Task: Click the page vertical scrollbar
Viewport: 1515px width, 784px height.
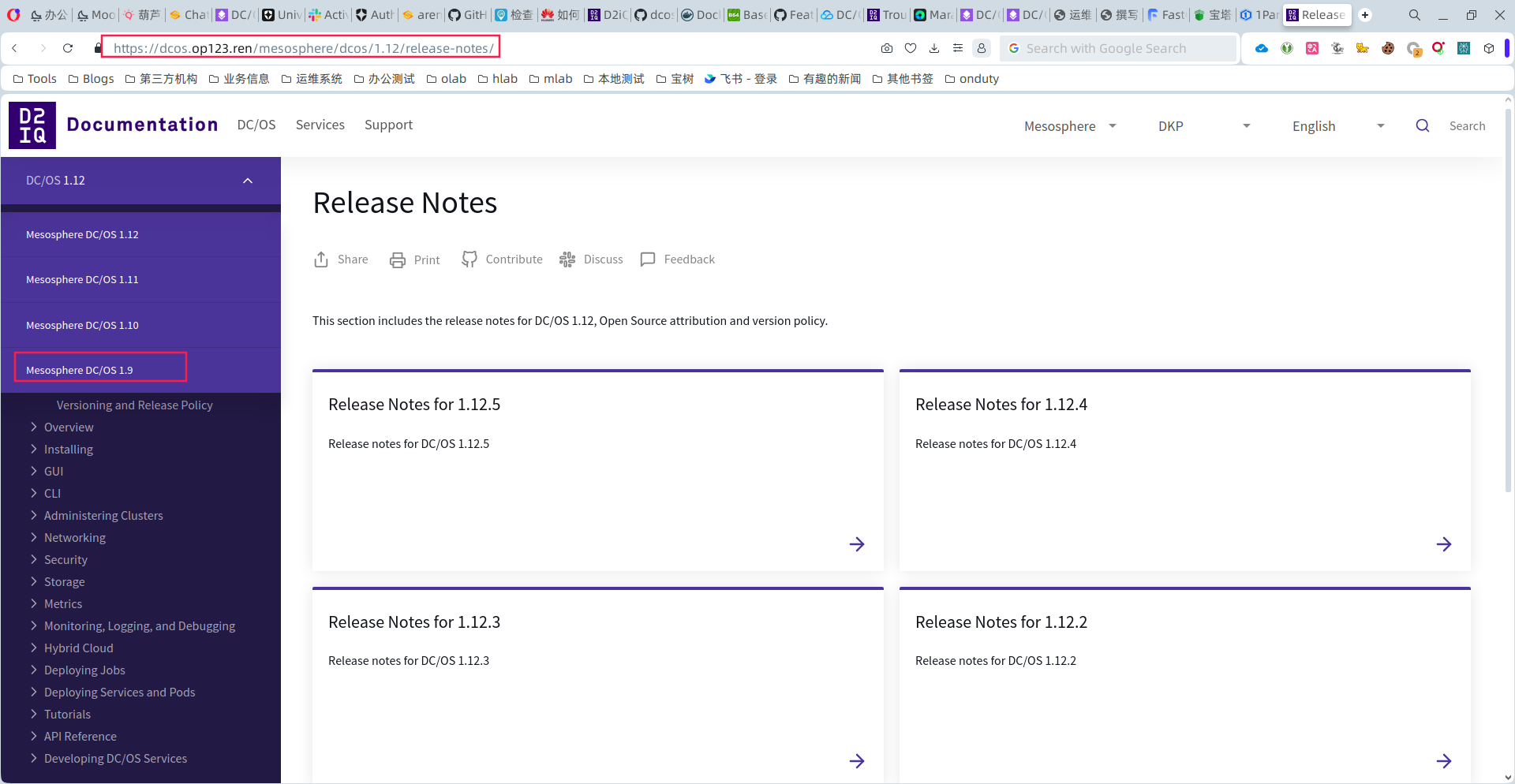Action: click(x=1509, y=300)
